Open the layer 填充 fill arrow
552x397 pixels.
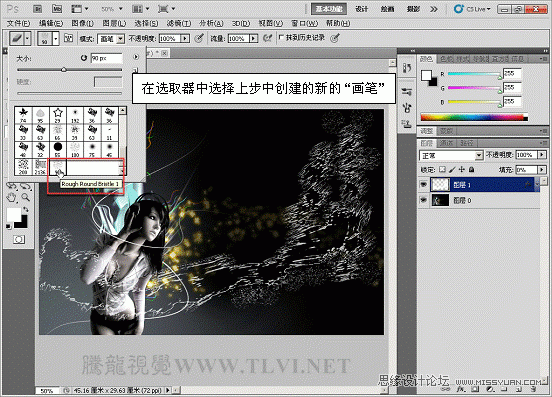[x=542, y=170]
